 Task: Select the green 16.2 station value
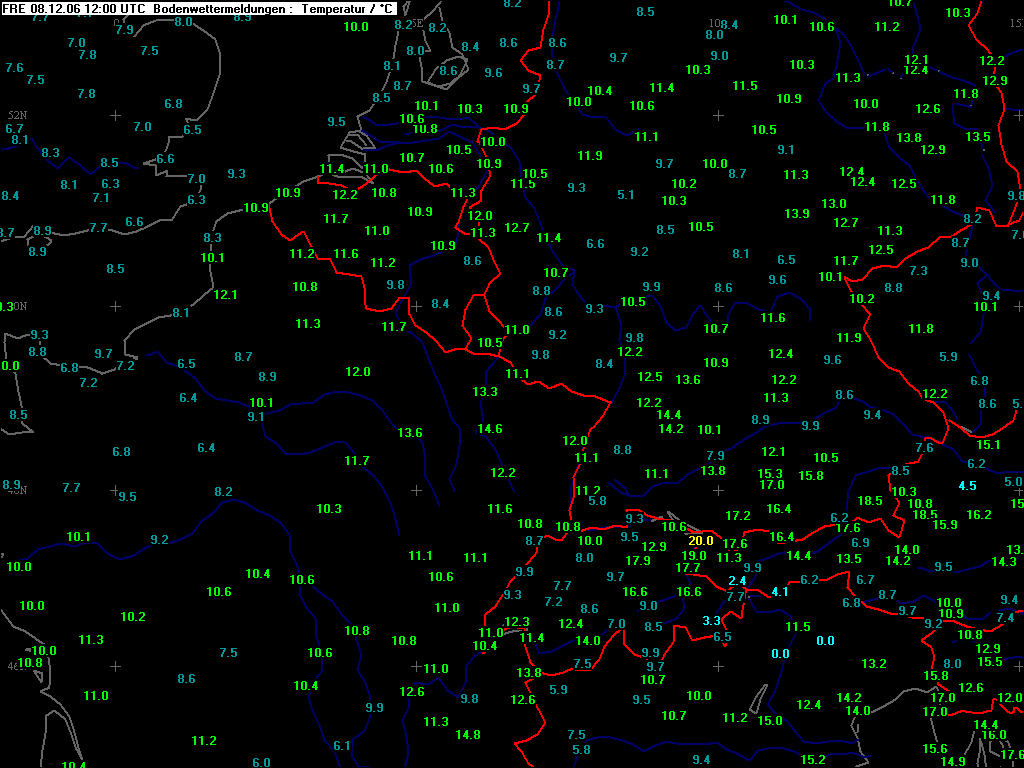pyautogui.click(x=979, y=515)
